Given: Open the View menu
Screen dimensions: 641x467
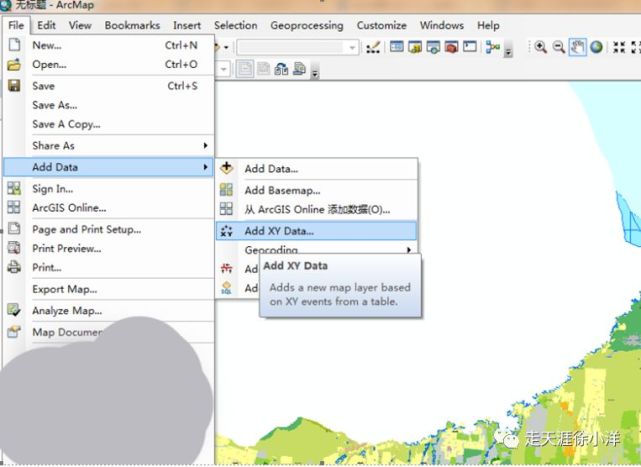Looking at the screenshot, I should coord(80,25).
